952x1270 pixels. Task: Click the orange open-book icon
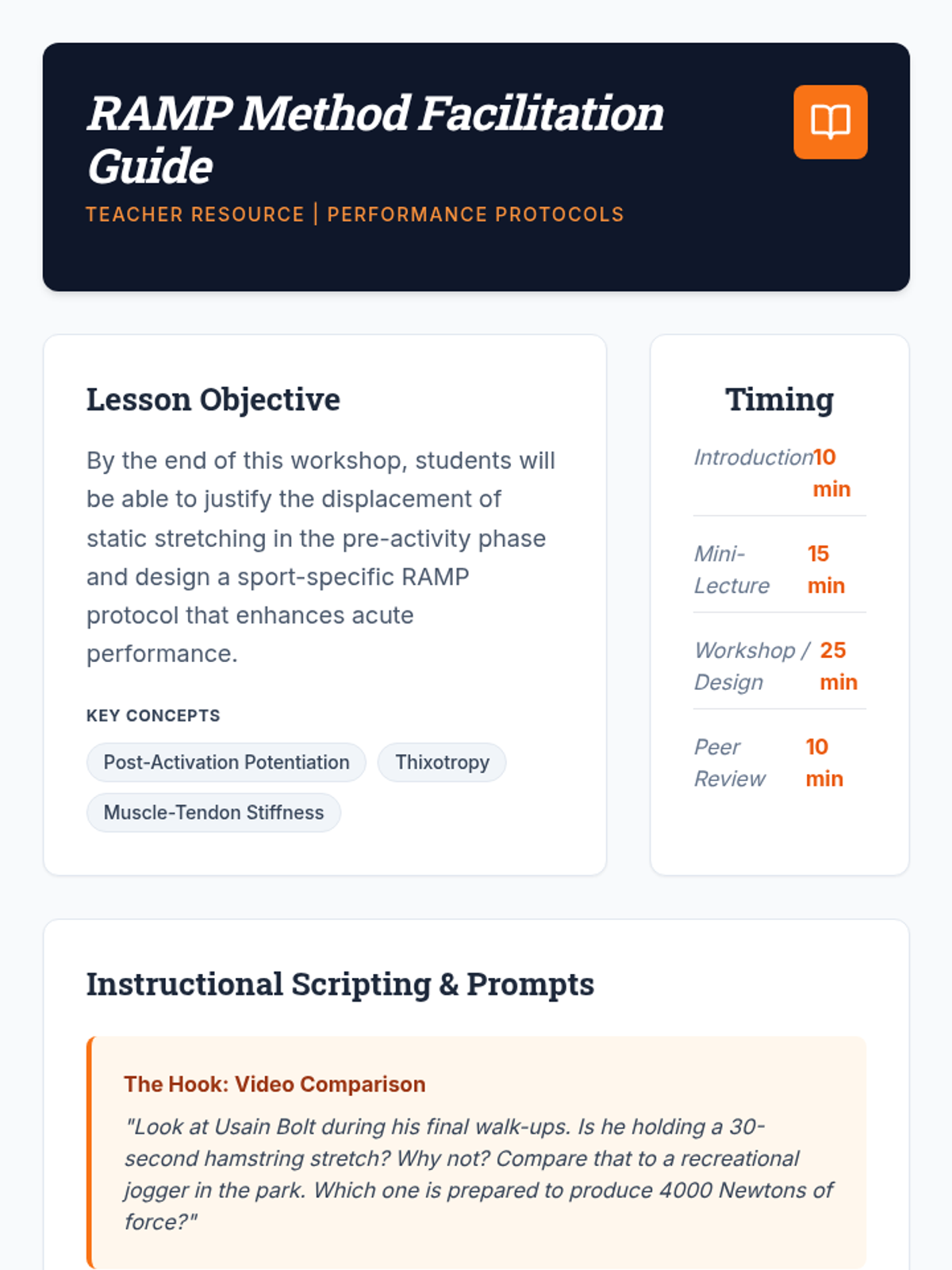(x=830, y=122)
